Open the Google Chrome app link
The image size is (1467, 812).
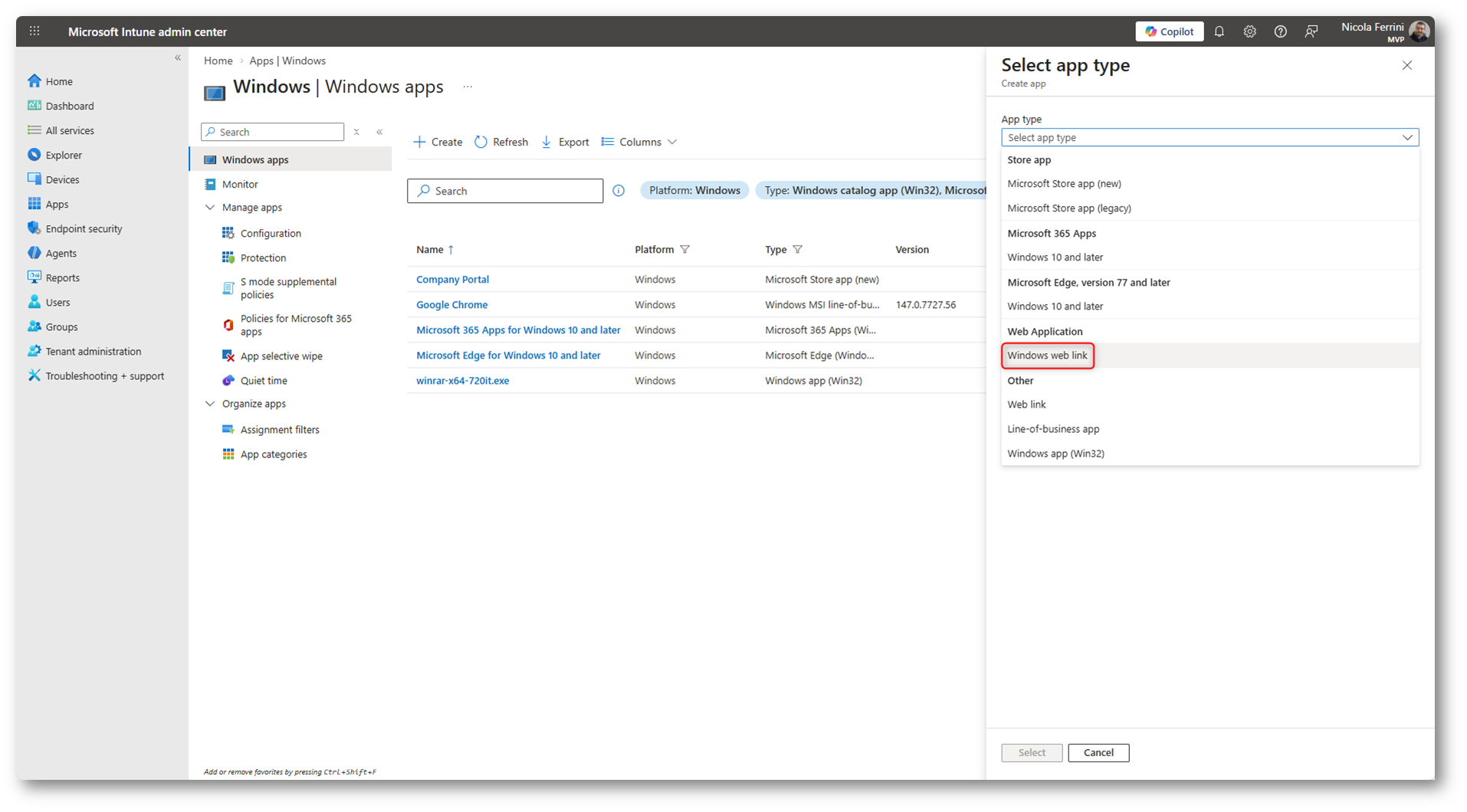tap(451, 305)
